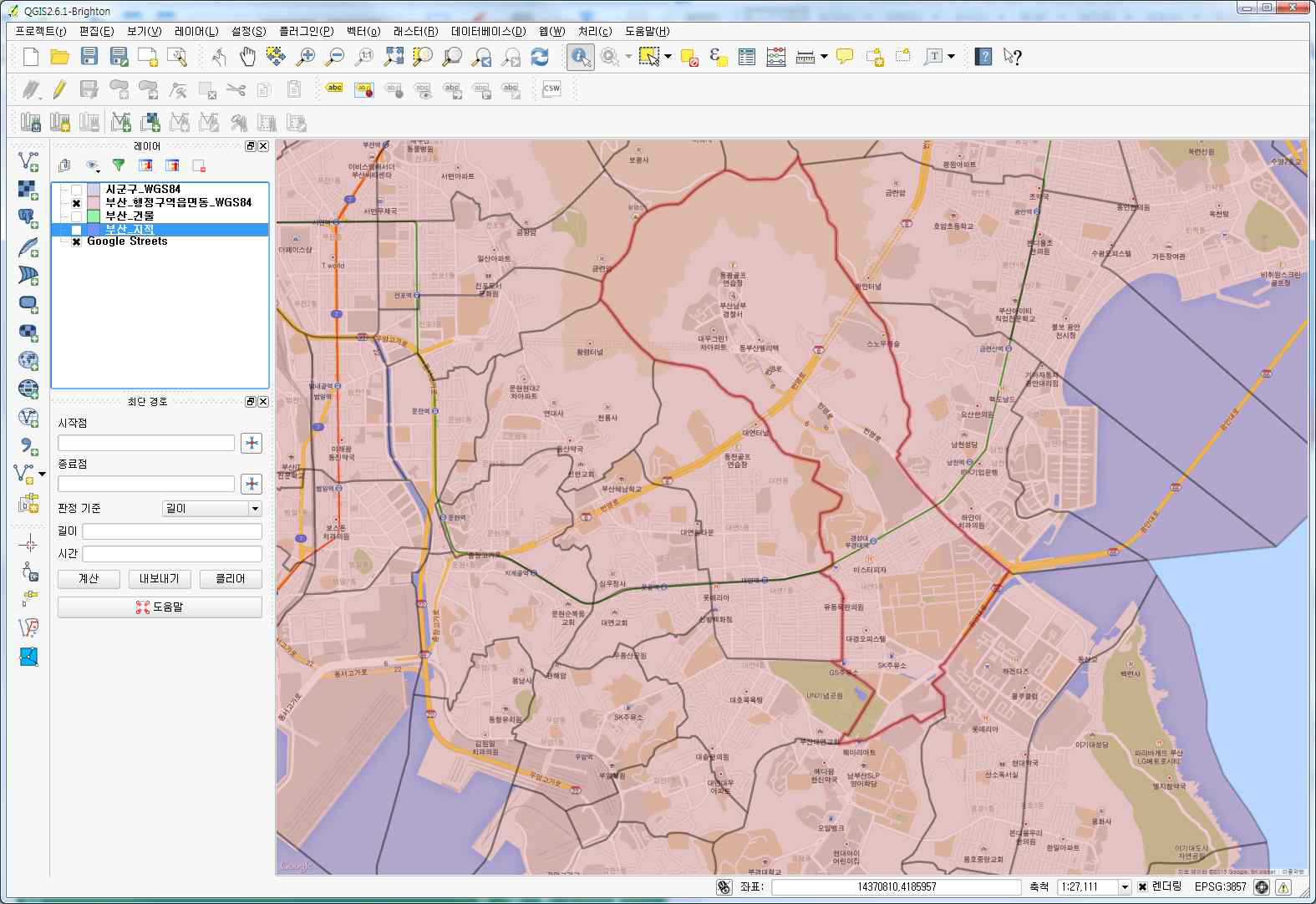Hide the Google Streets layer
Viewport: 1316px width, 904px height.
pos(76,241)
